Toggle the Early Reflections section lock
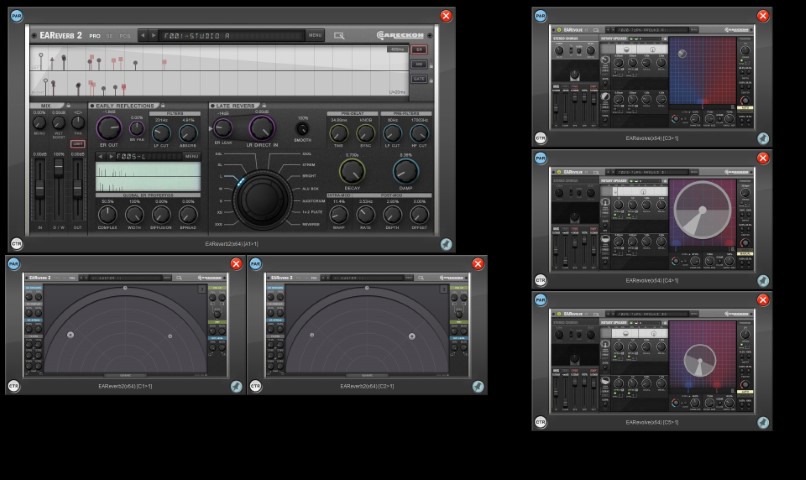806x480 pixels. (163, 106)
